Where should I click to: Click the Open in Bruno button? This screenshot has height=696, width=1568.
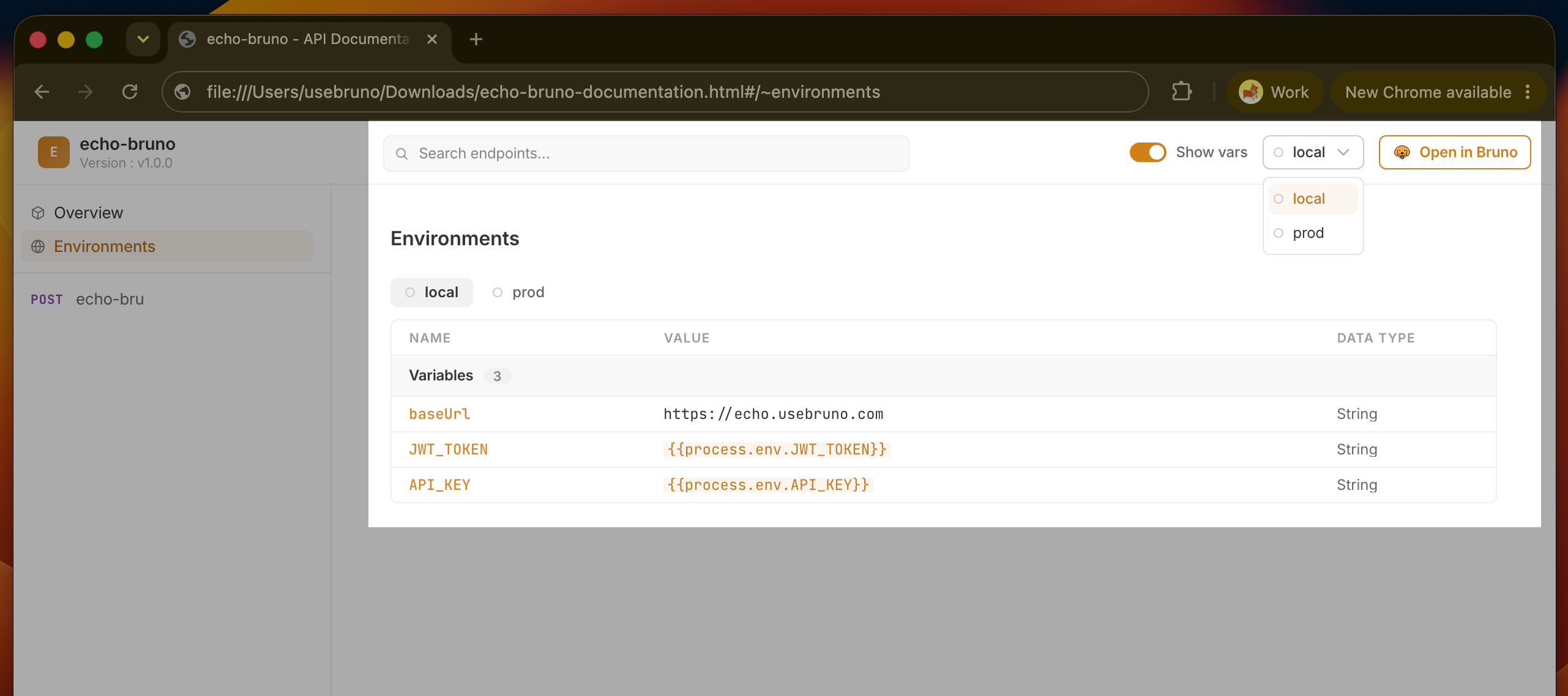click(1455, 152)
